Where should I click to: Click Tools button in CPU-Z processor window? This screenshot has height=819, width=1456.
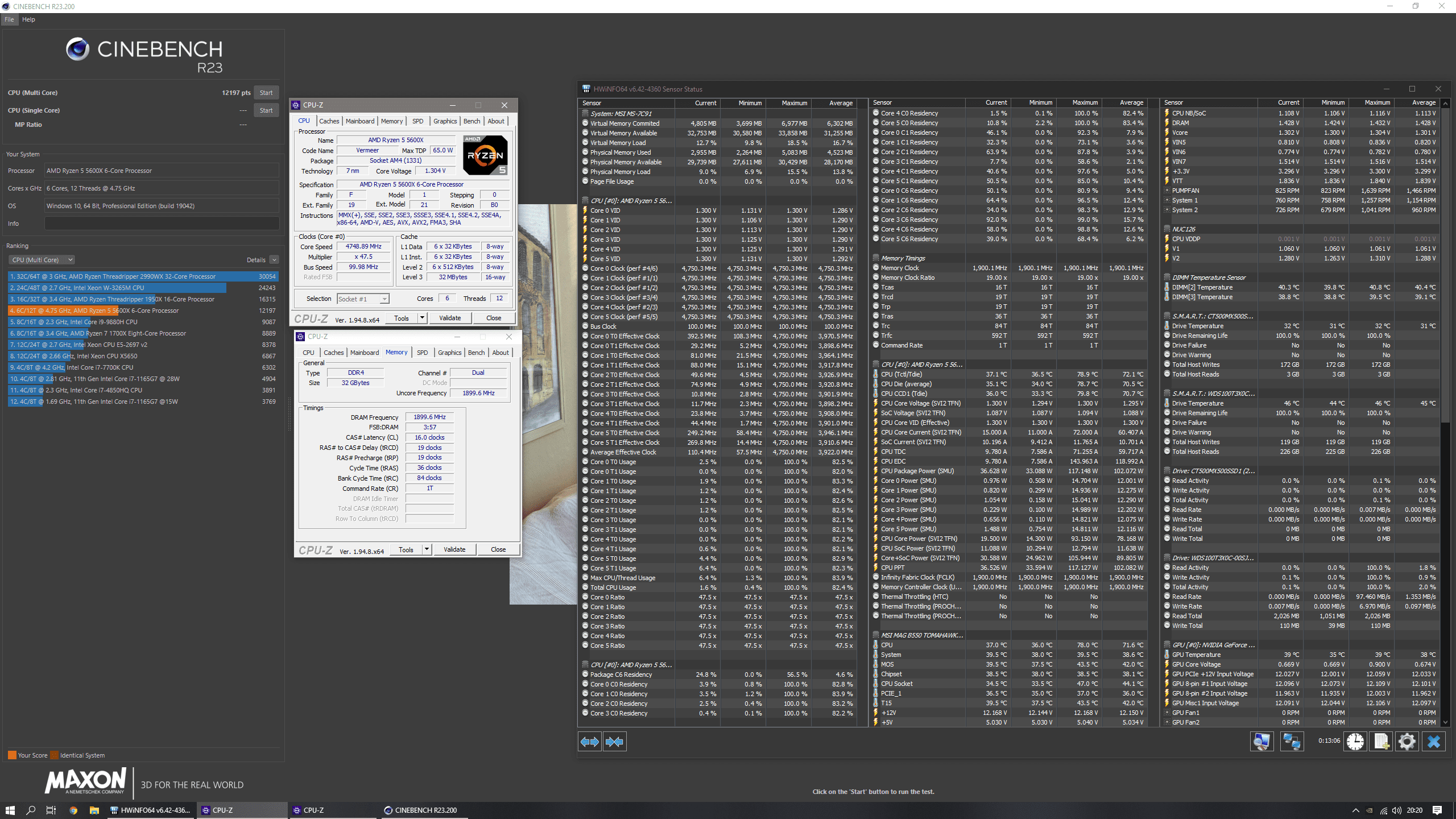(x=402, y=318)
